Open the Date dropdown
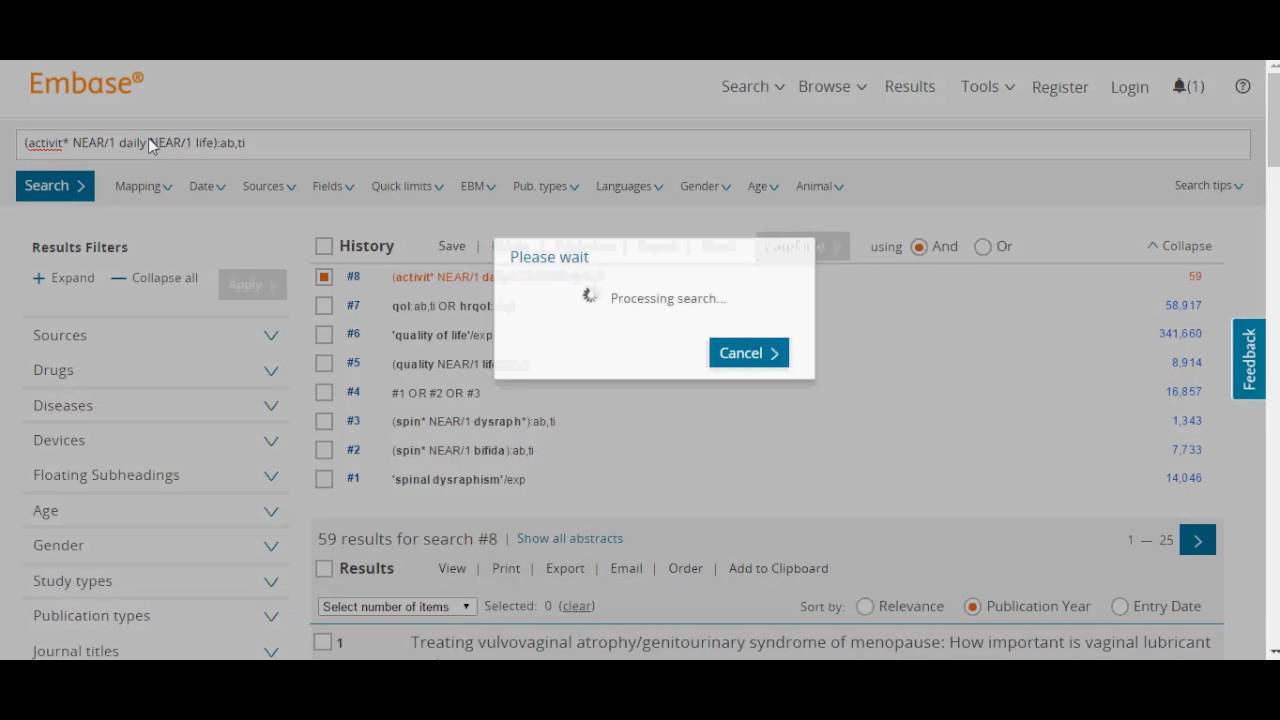 (207, 186)
